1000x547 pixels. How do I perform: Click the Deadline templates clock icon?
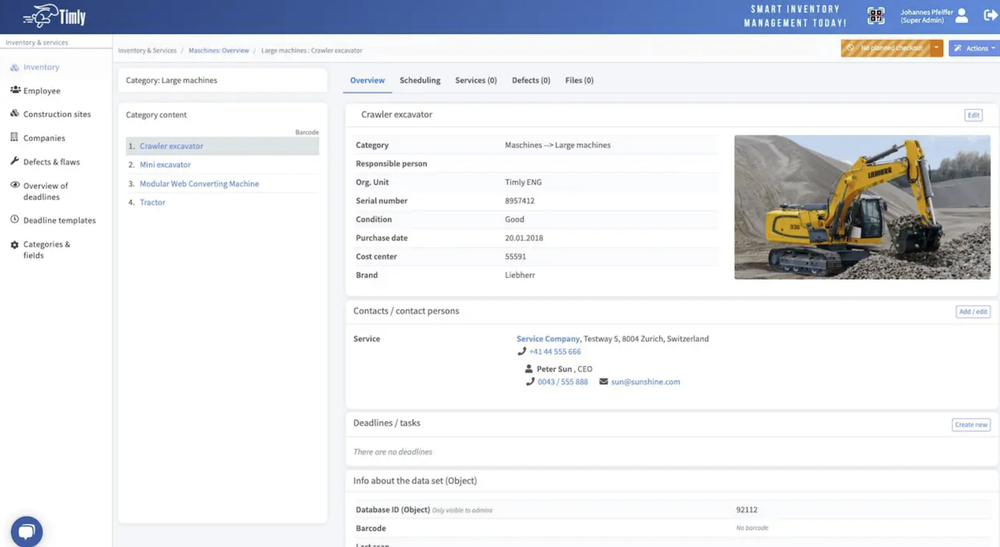14,219
